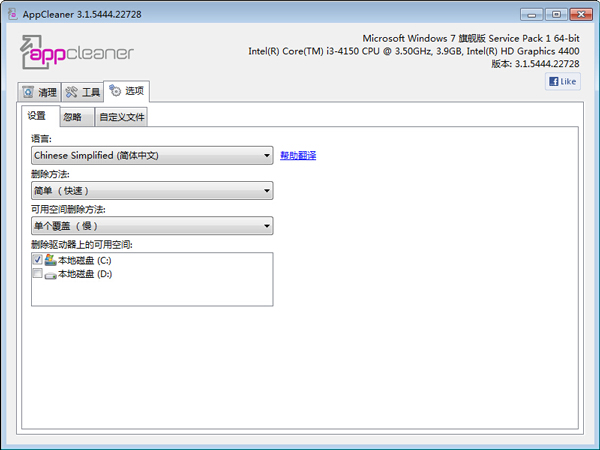Click the 删除驱动器上的可用空间 label
The height and width of the screenshot is (450, 600).
82,244
